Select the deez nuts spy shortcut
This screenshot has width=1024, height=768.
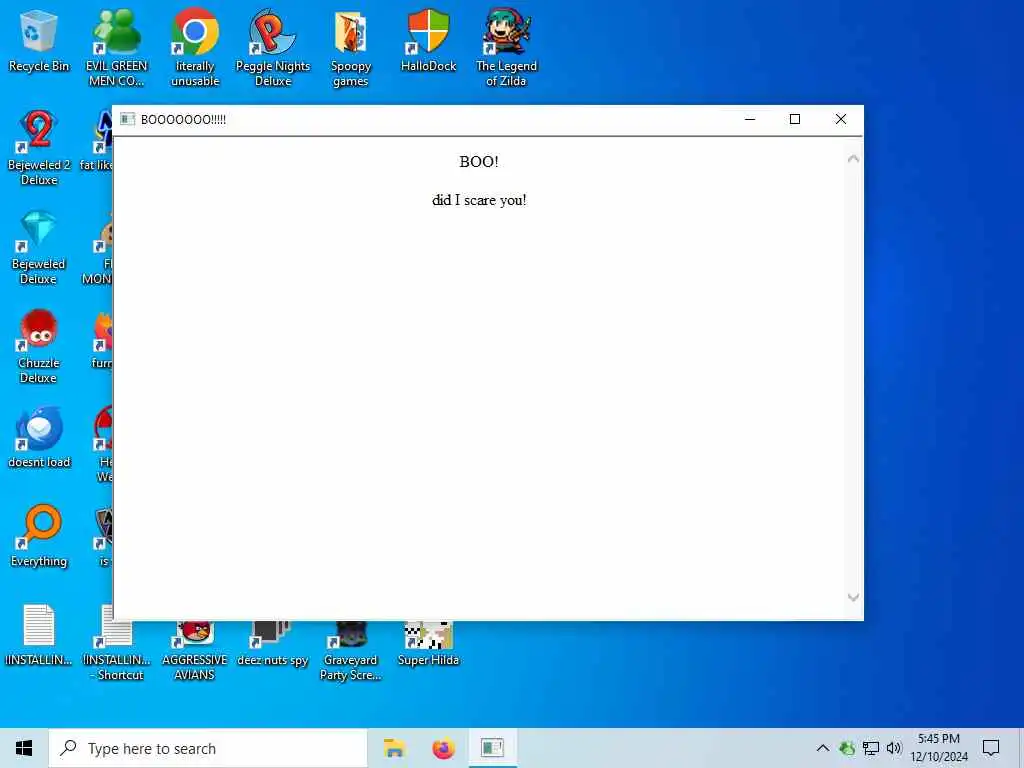(273, 644)
